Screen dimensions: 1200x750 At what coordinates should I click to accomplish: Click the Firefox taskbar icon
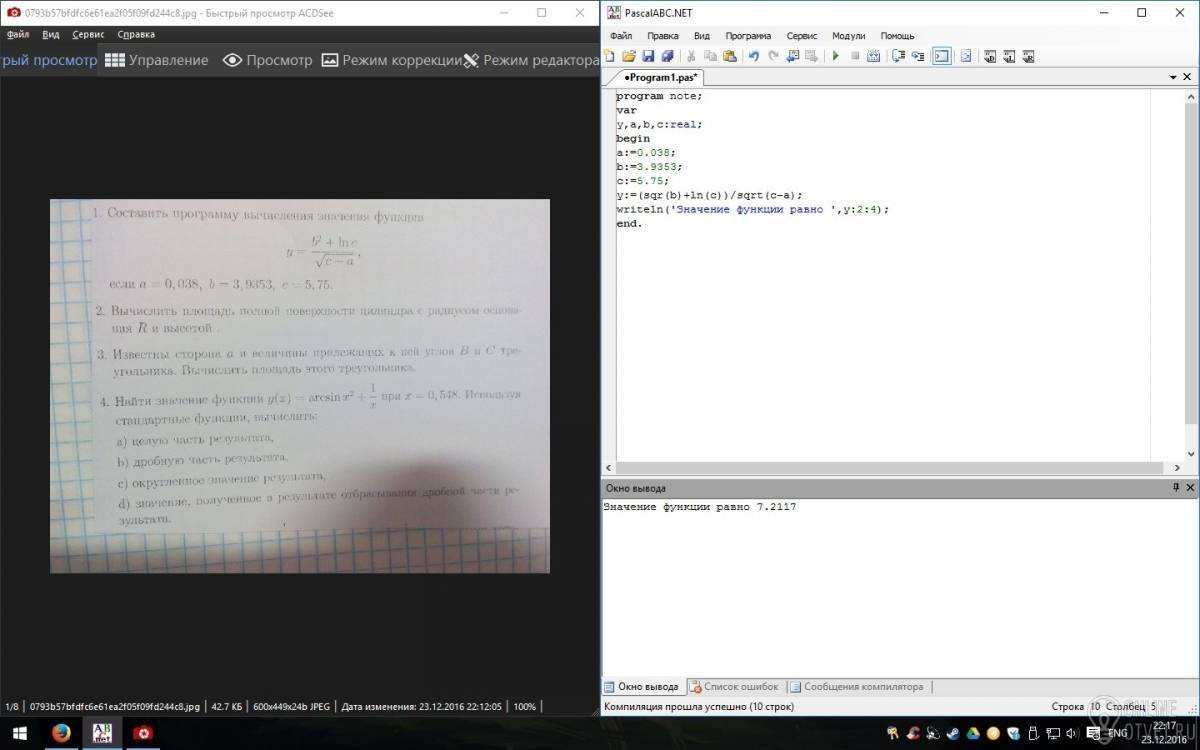[60, 734]
